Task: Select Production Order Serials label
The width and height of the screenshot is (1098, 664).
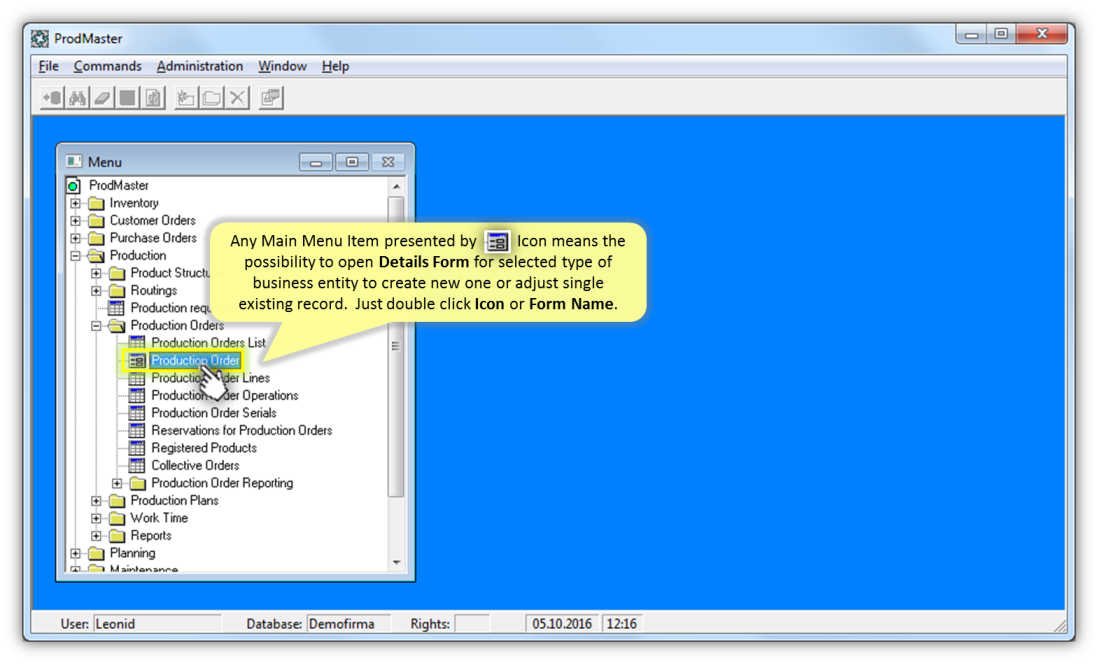Action: (214, 413)
